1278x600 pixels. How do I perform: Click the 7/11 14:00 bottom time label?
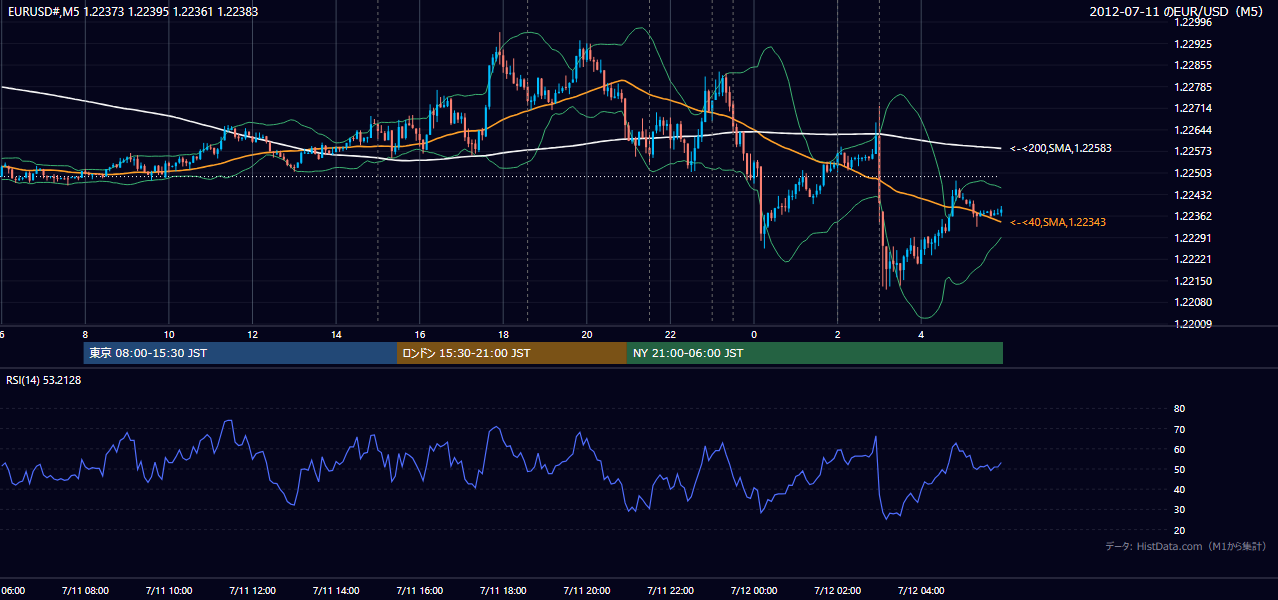click(337, 590)
